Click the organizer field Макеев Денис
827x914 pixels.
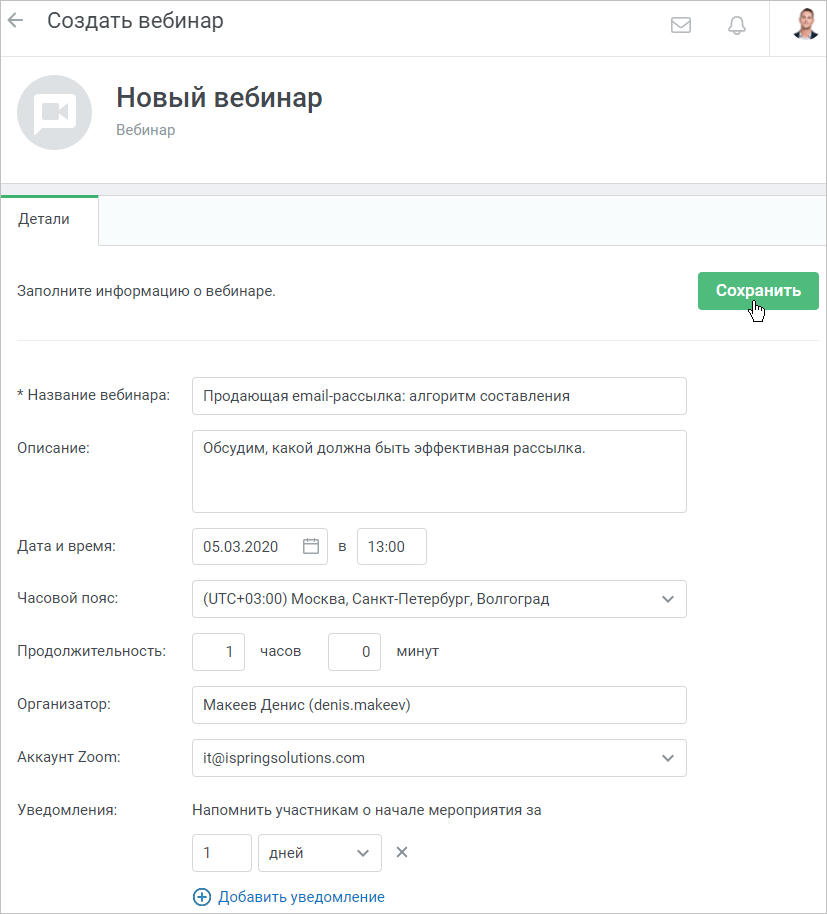(439, 705)
